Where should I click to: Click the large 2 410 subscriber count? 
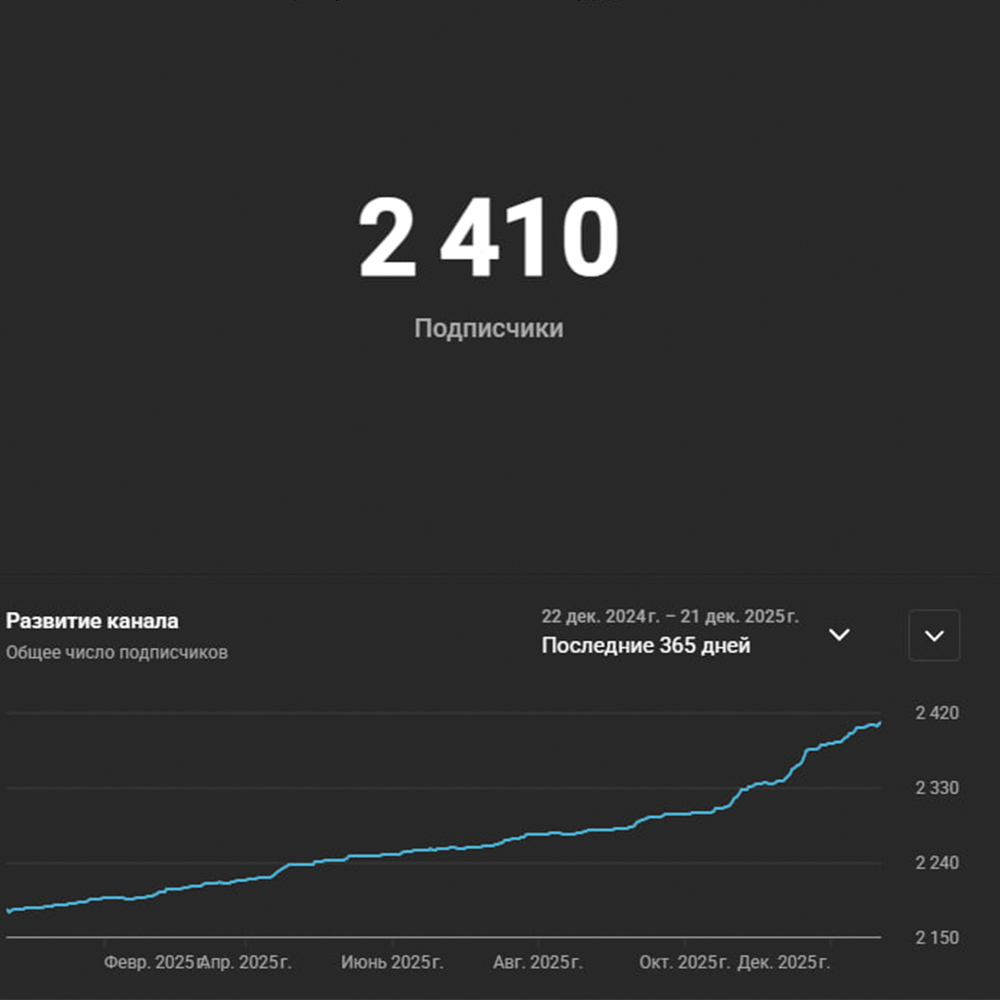click(x=488, y=239)
